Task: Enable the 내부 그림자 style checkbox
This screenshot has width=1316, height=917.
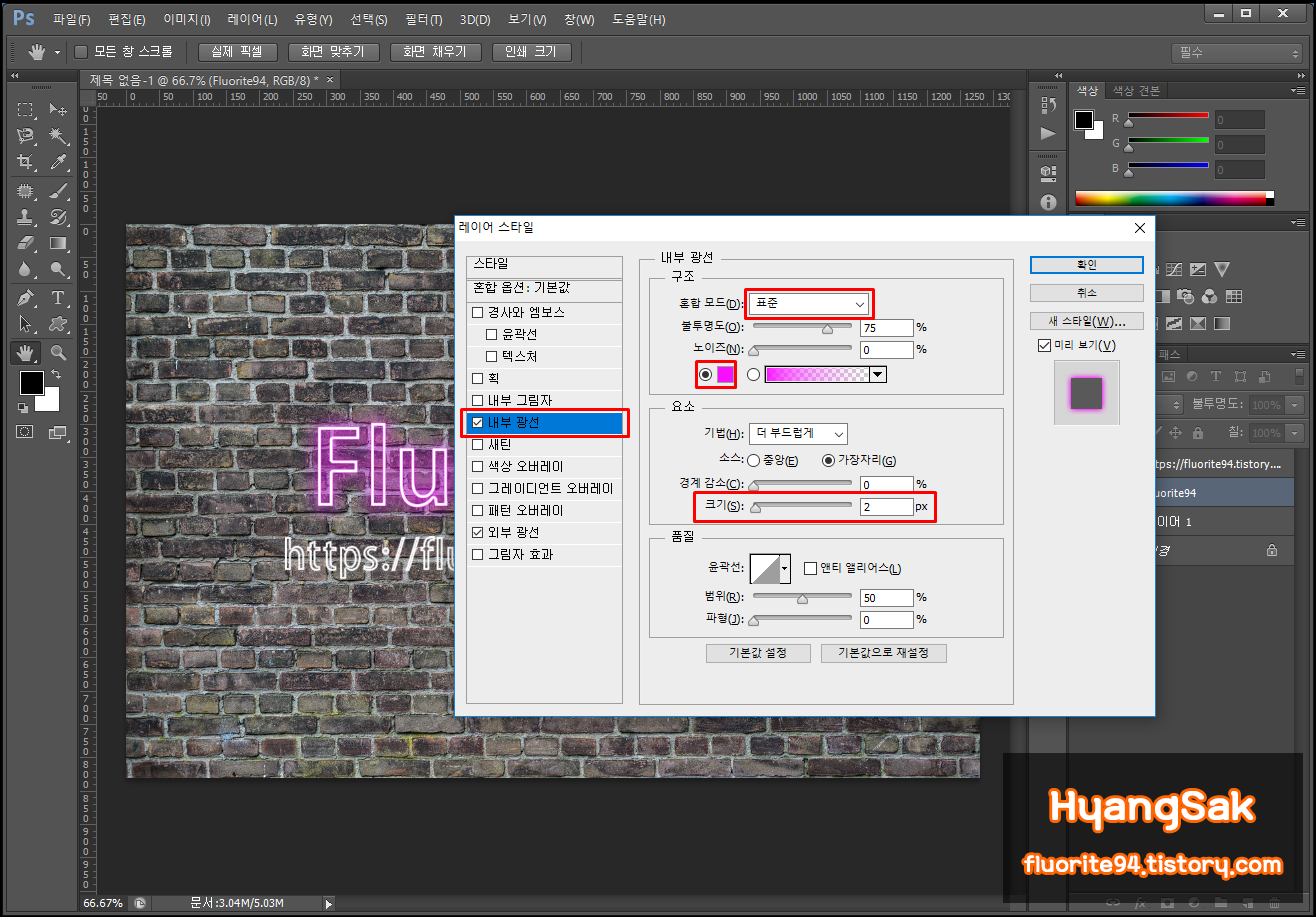Action: coord(478,400)
